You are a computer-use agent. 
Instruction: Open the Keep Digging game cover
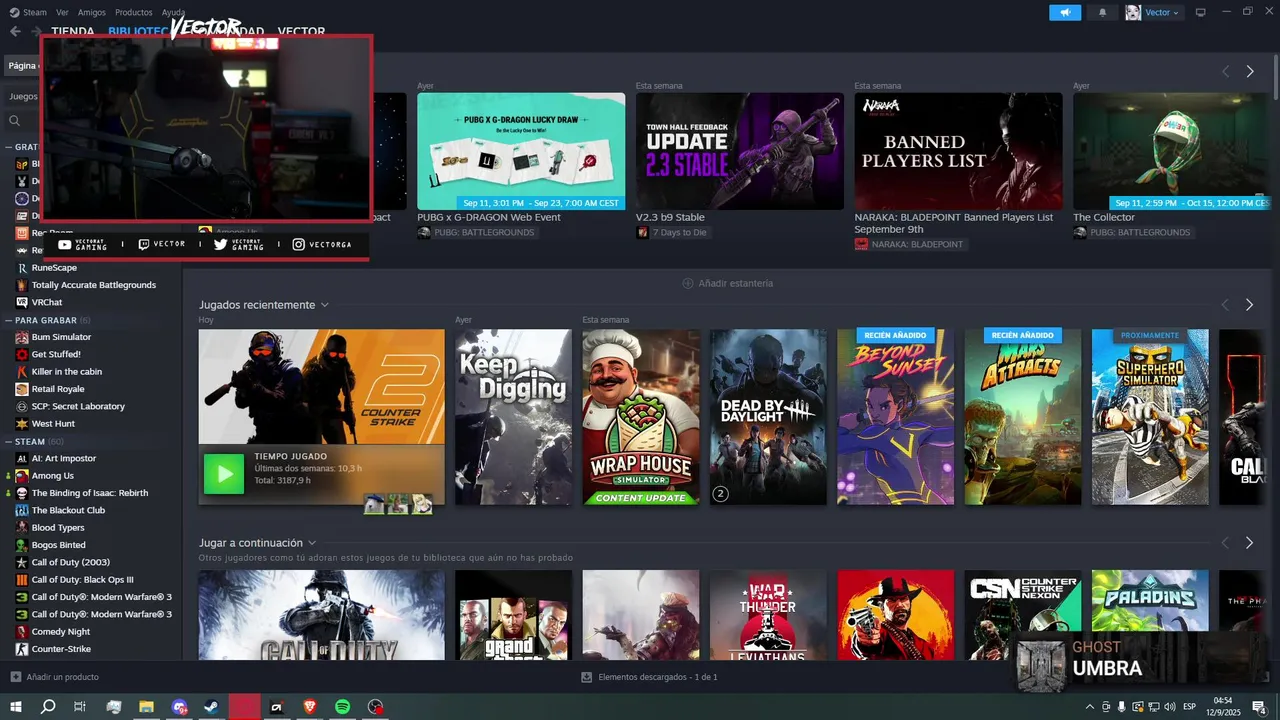[x=513, y=417]
